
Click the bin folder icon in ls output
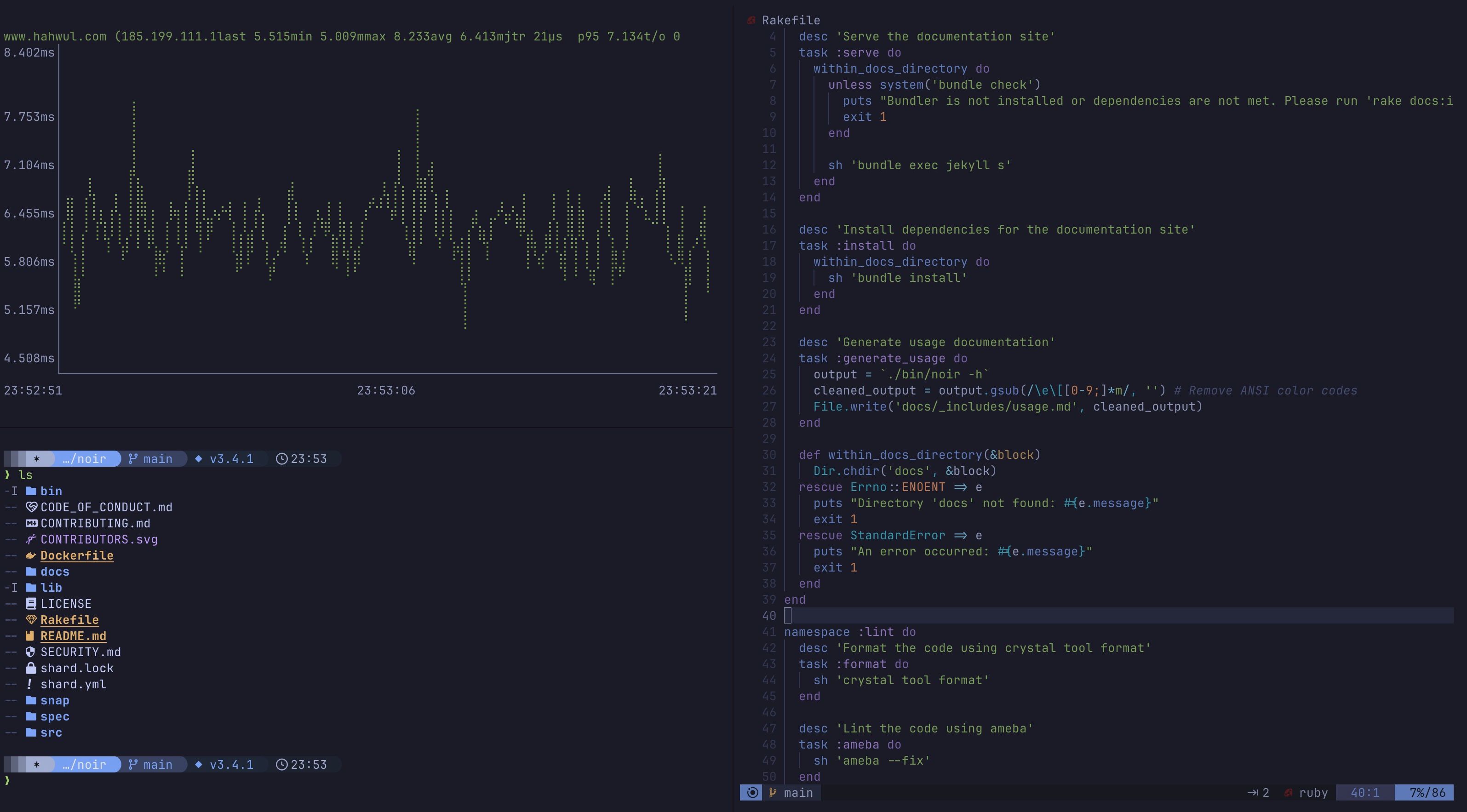tap(31, 491)
